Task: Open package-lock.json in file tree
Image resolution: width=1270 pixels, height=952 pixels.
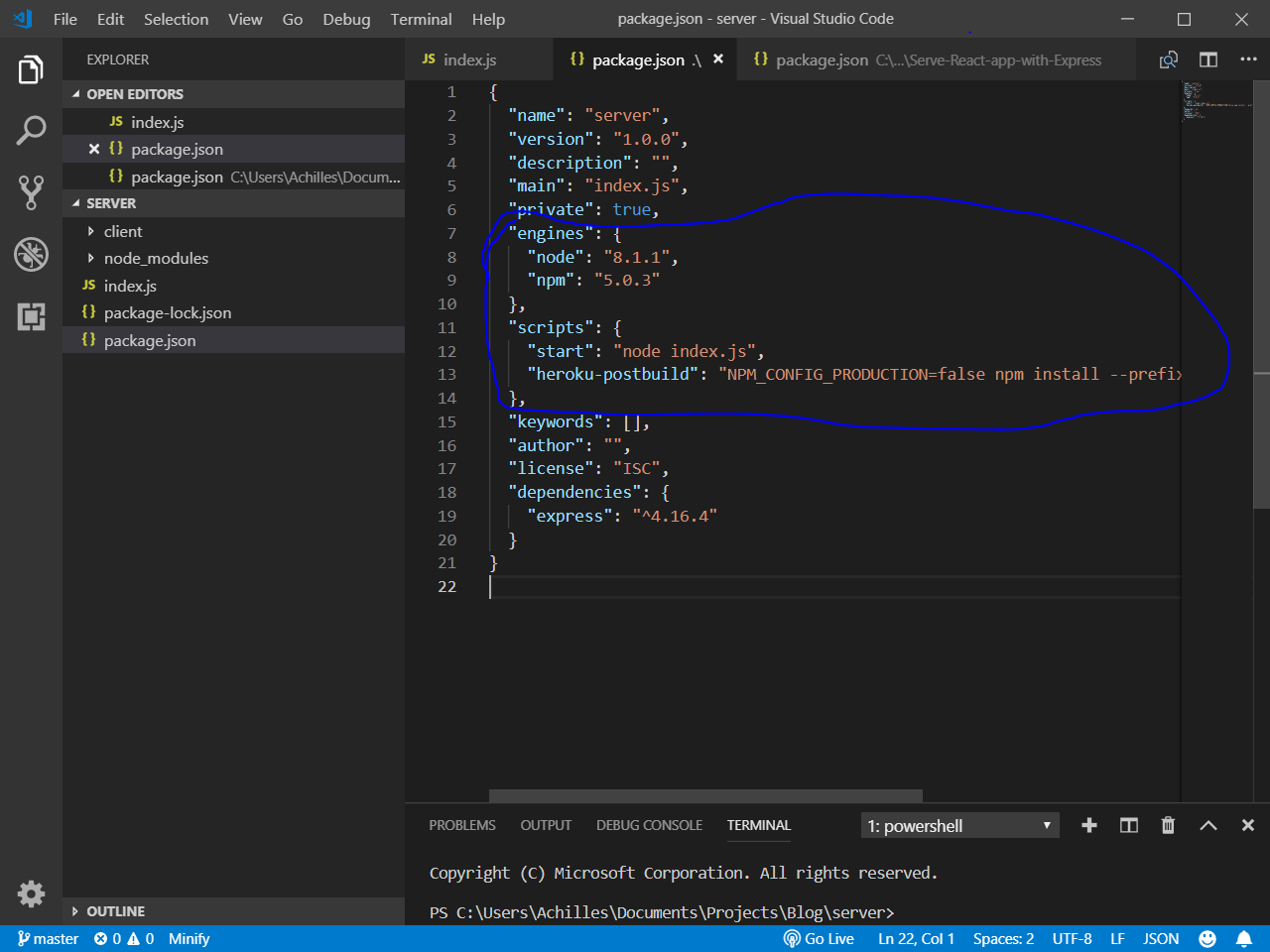Action: (x=233, y=312)
